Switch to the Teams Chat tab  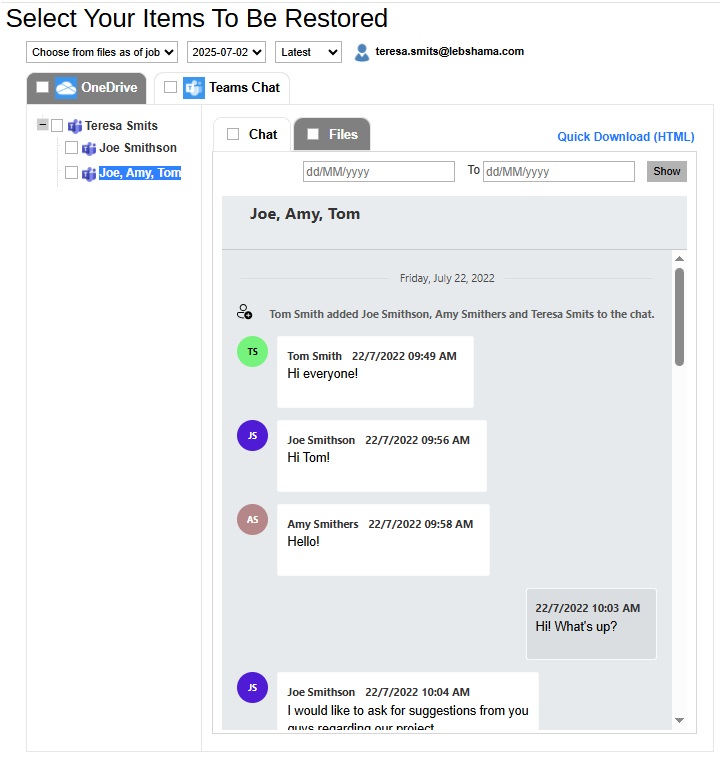coord(222,88)
